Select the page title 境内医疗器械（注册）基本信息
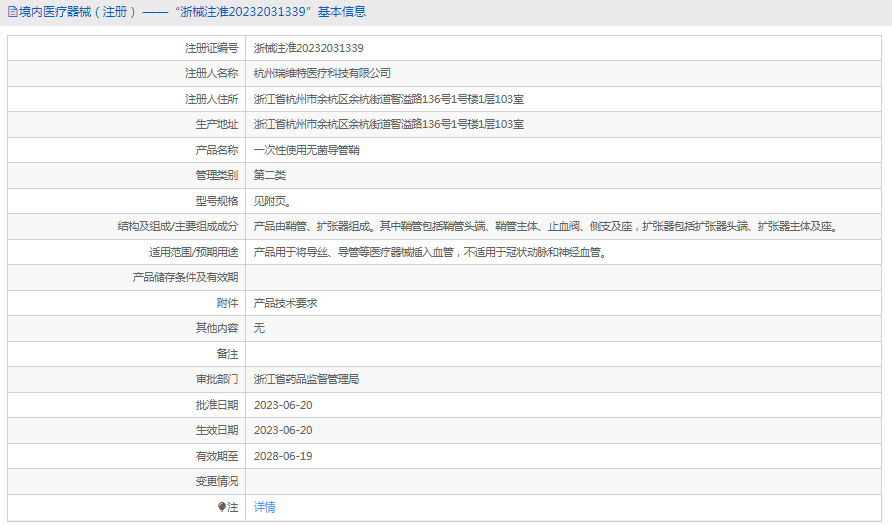This screenshot has width=892, height=525. coord(192,12)
